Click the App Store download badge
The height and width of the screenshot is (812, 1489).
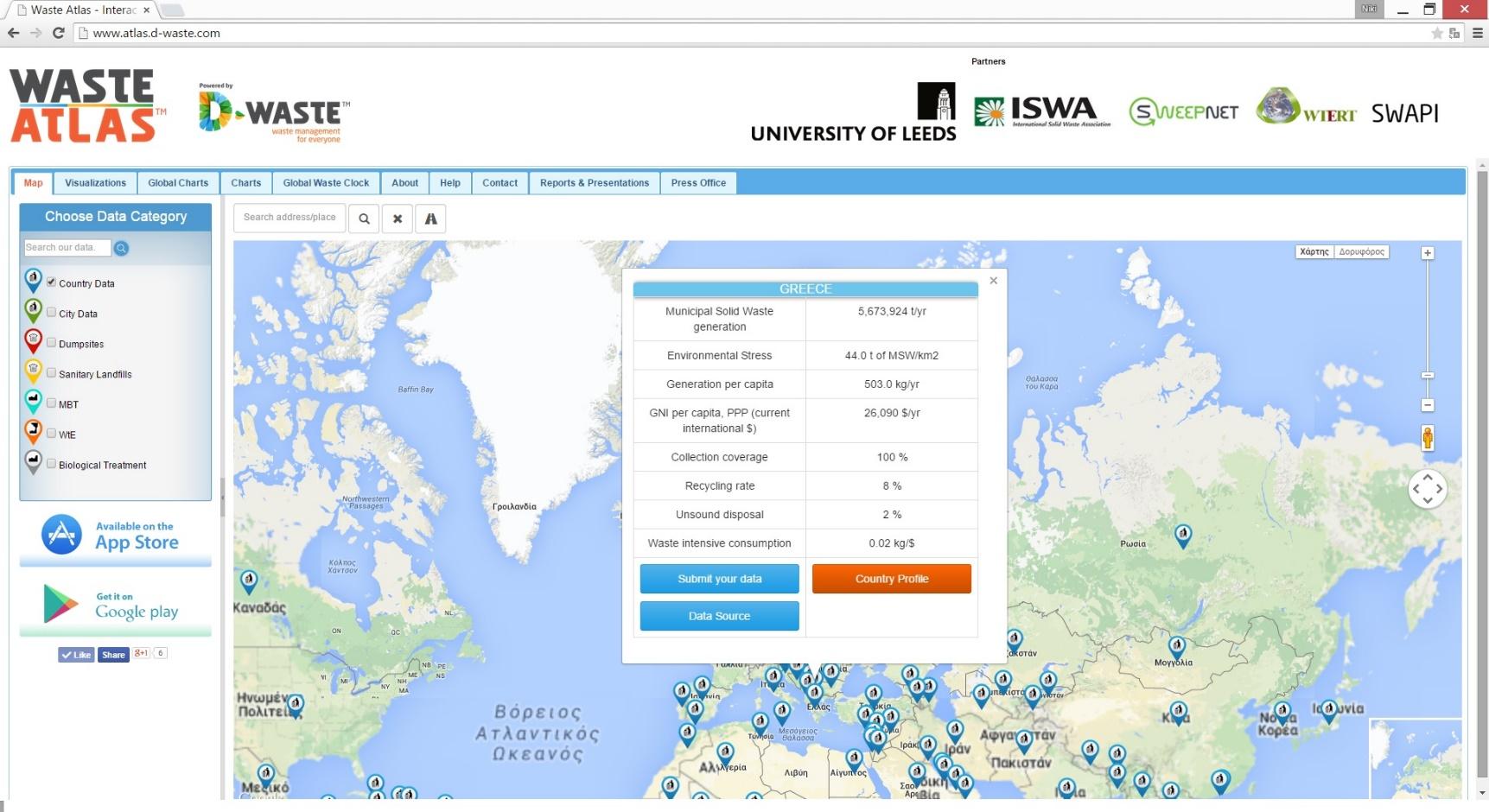(115, 536)
